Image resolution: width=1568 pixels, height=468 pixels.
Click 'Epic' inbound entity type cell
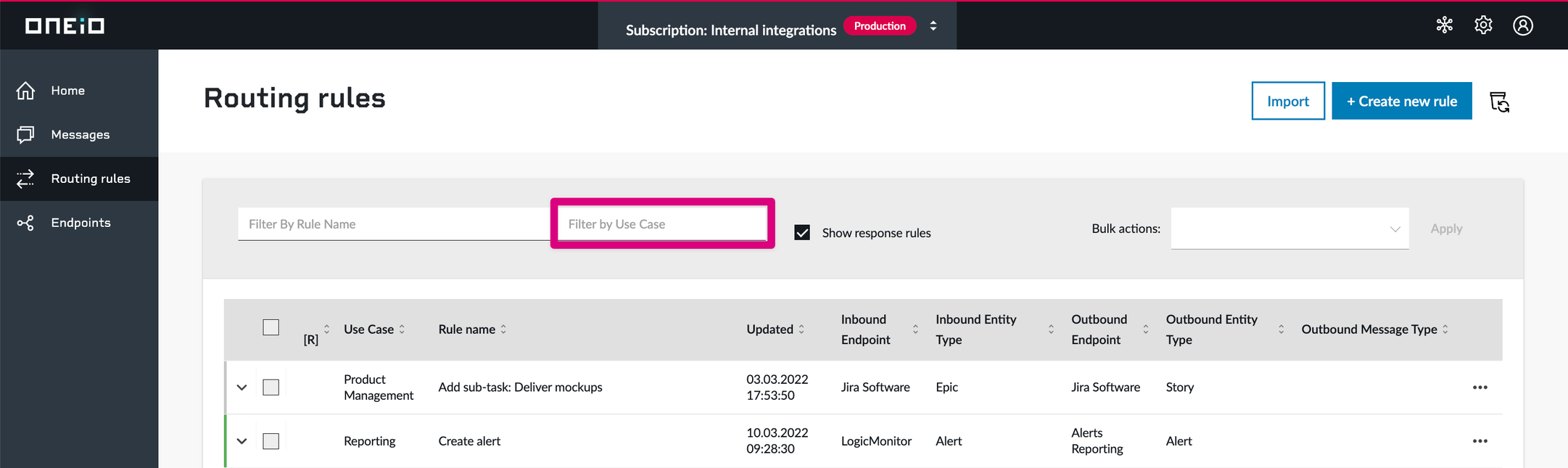click(x=946, y=387)
